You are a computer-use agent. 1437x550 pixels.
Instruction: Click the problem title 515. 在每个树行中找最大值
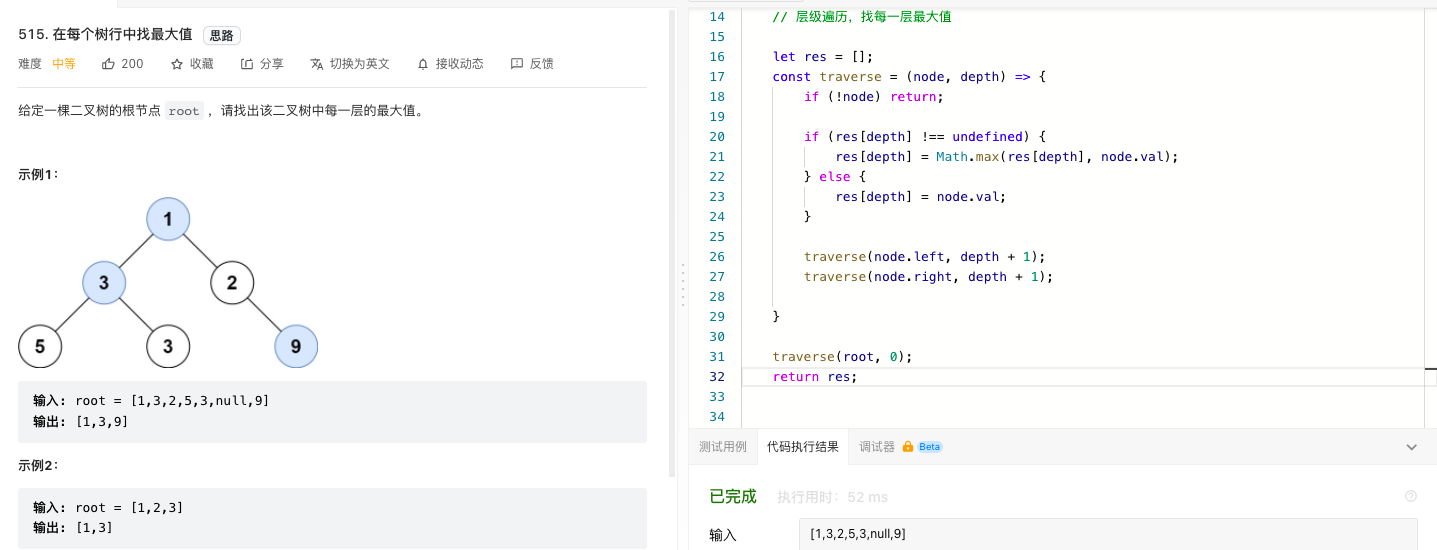pos(105,34)
